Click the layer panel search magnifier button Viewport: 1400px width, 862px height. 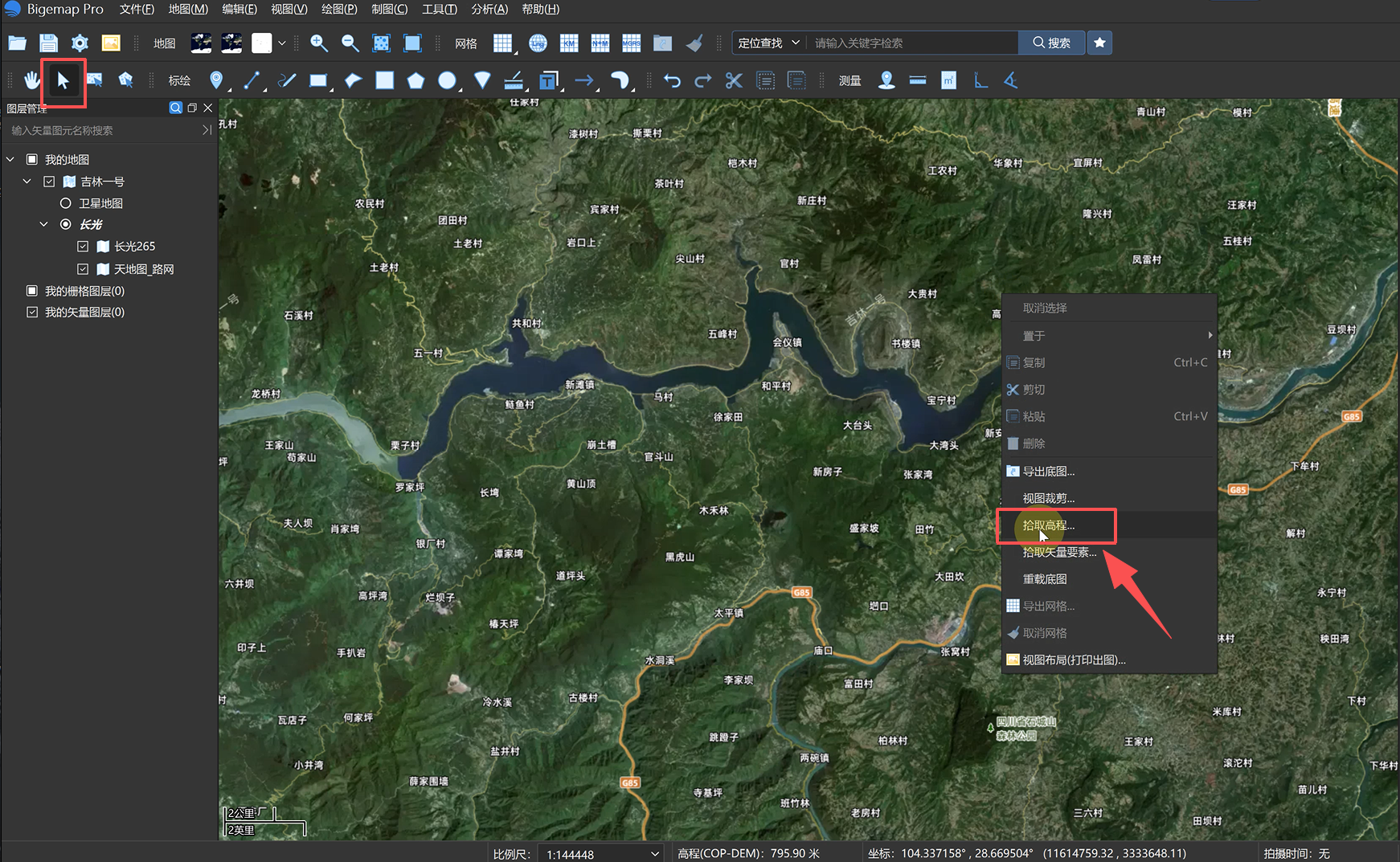175,108
